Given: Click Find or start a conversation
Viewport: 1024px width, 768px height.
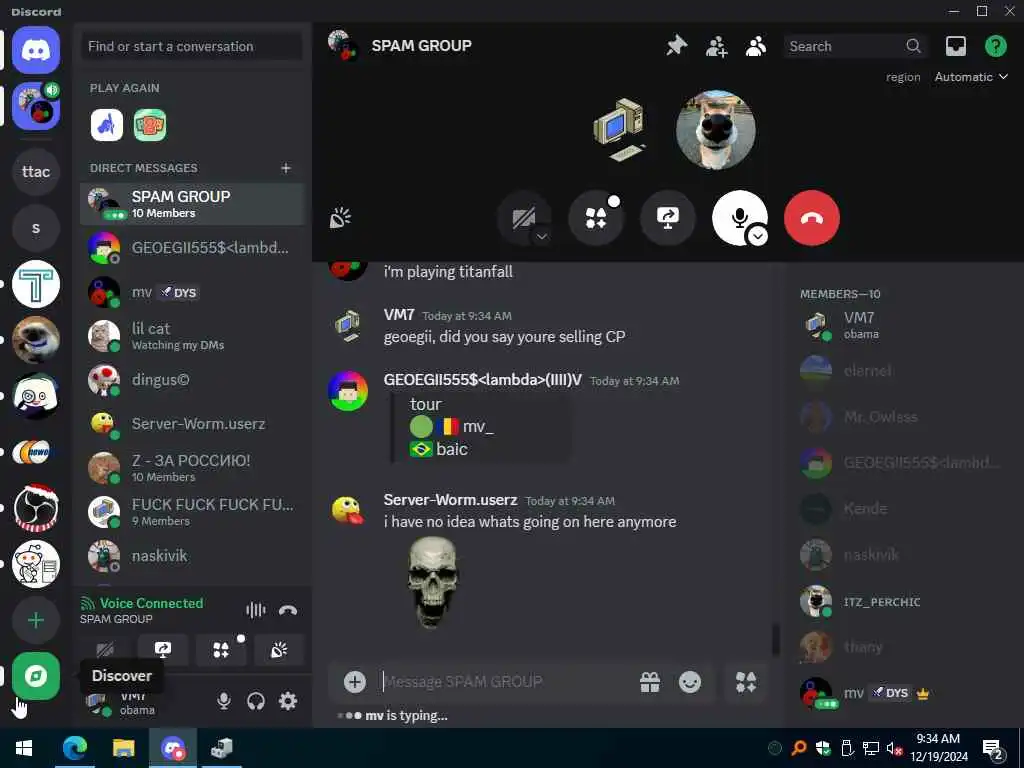Looking at the screenshot, I should coord(191,46).
